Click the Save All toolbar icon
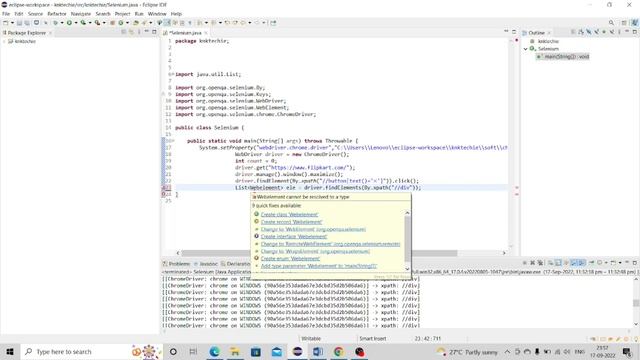 [27, 23]
